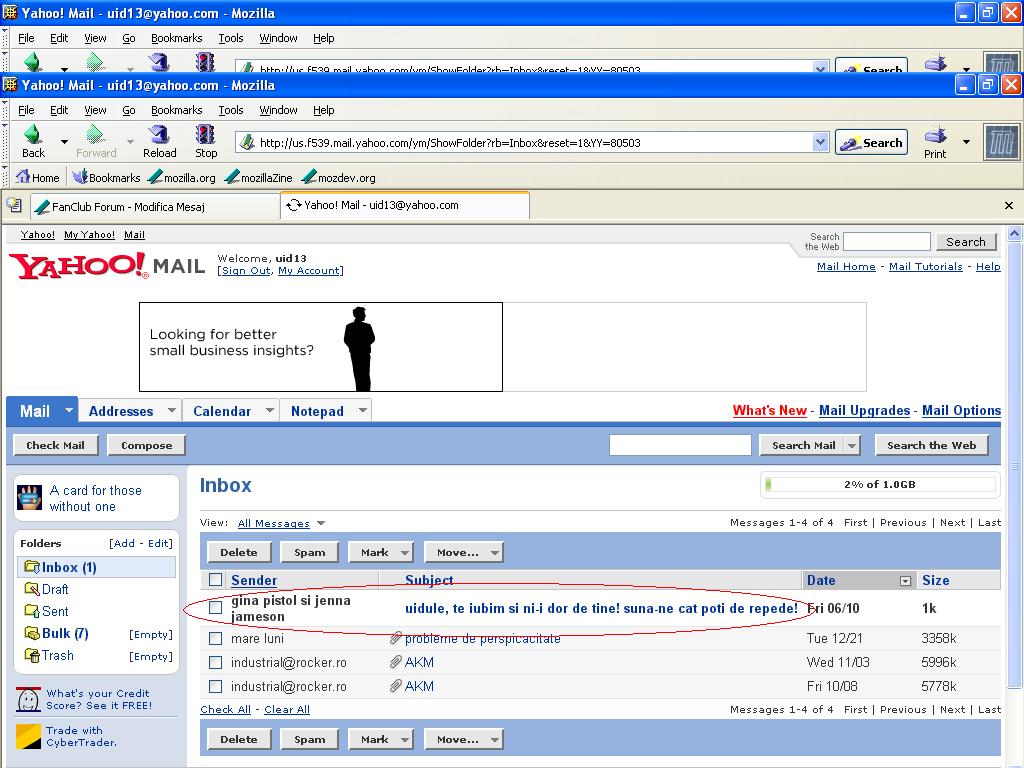Click the Back navigation arrow icon
1024x768 pixels.
click(32, 135)
